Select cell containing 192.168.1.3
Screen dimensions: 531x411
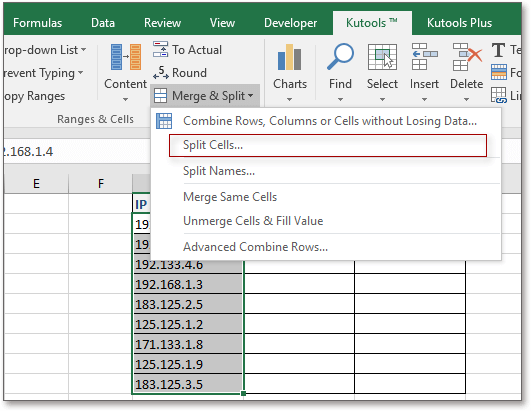[x=188, y=284]
